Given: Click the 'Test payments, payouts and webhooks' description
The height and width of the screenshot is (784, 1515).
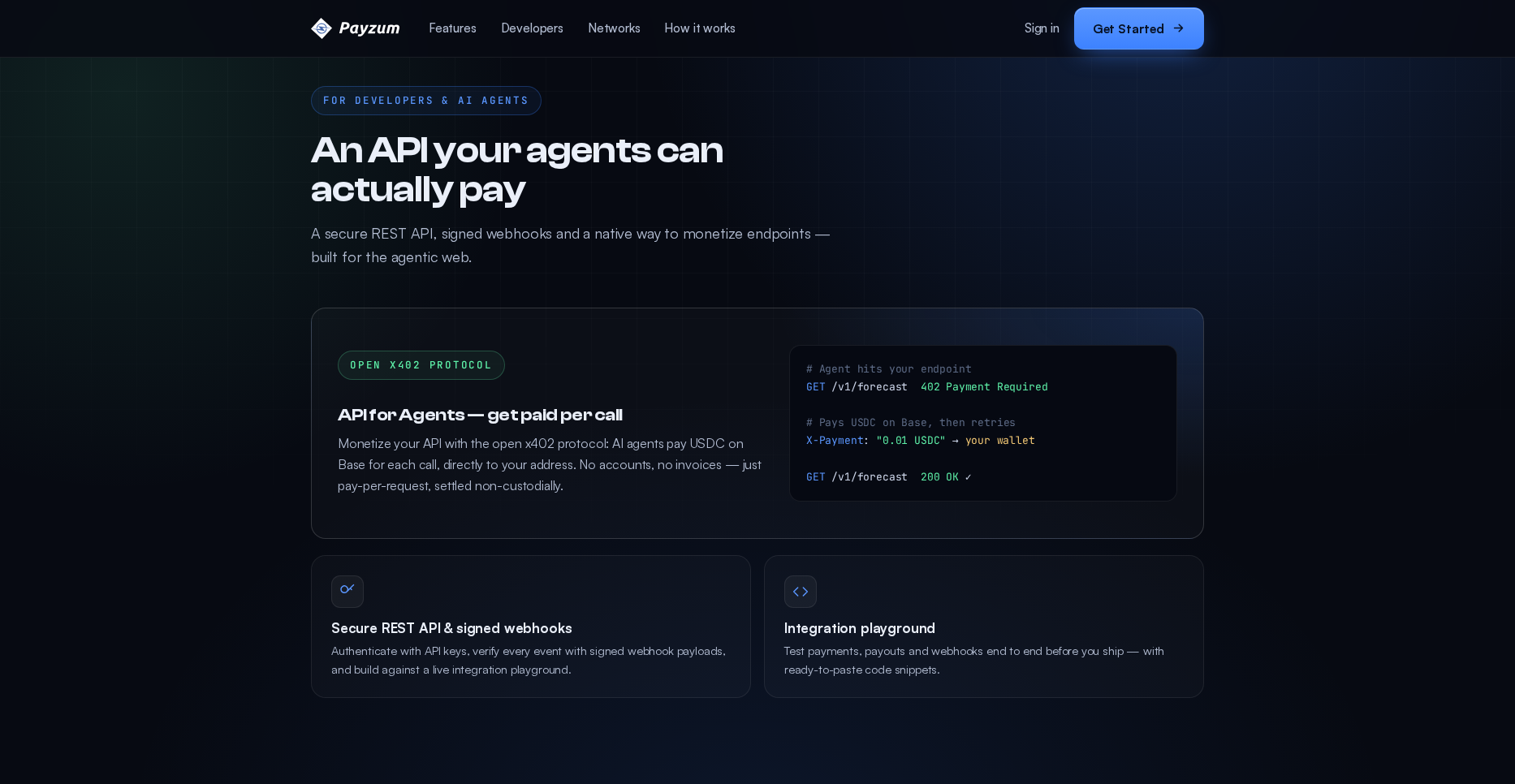Looking at the screenshot, I should 974,661.
